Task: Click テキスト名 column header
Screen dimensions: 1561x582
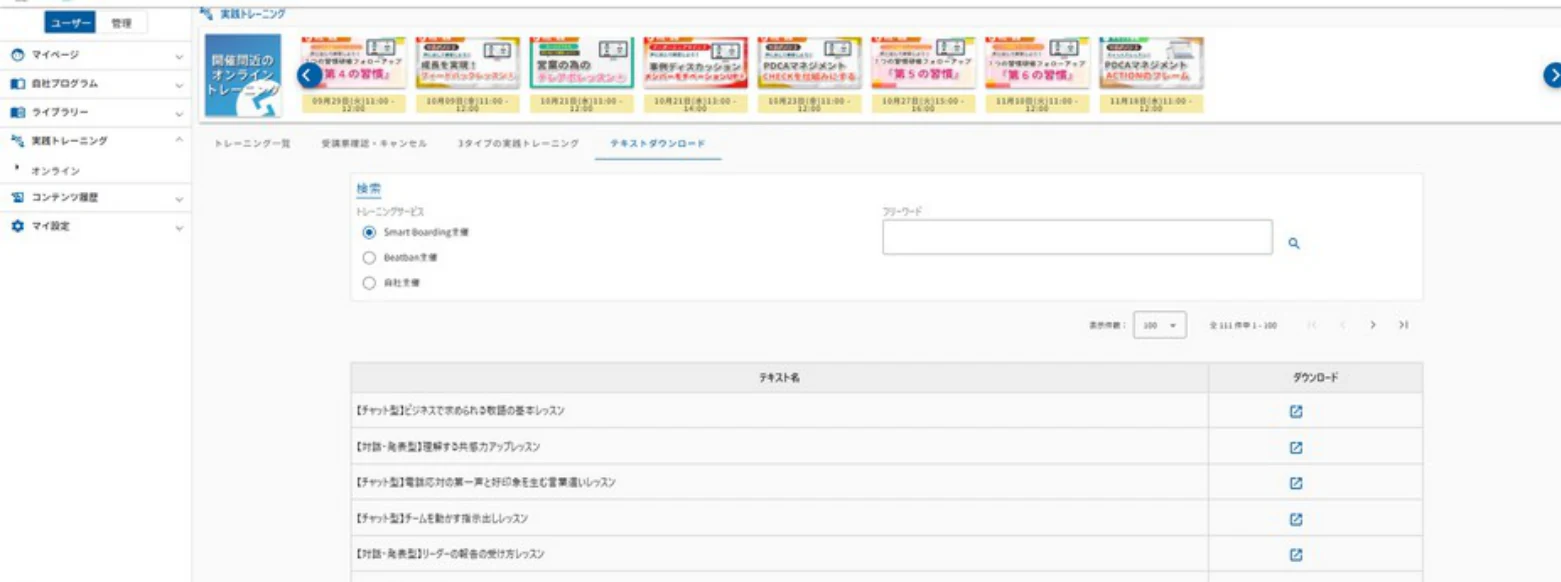Action: point(779,378)
